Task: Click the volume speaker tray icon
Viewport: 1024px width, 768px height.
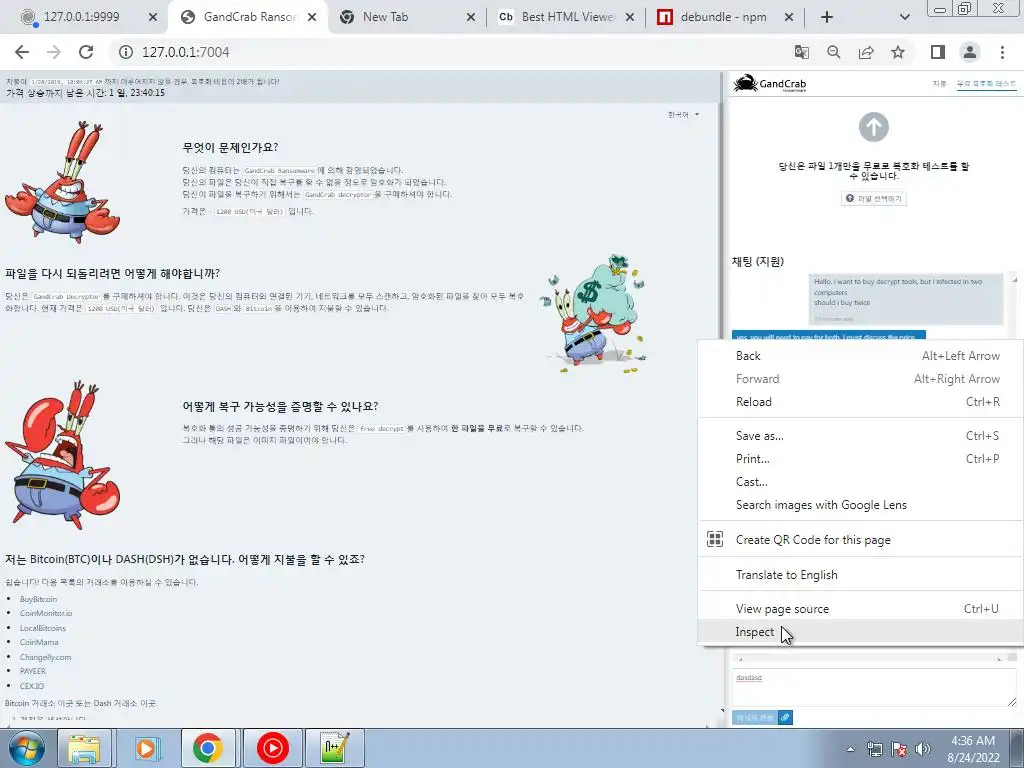Action: pyautogui.click(x=923, y=749)
